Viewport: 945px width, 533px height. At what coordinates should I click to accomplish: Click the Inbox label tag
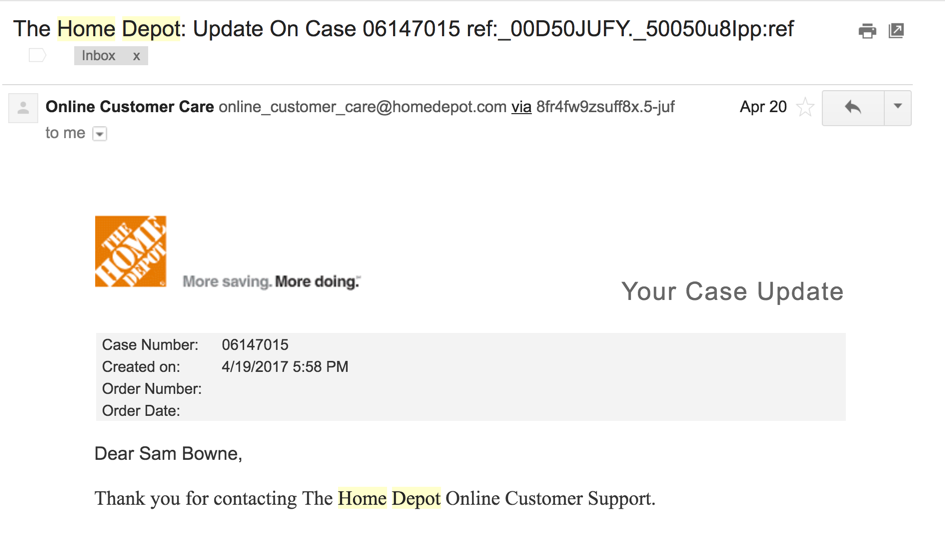[99, 56]
